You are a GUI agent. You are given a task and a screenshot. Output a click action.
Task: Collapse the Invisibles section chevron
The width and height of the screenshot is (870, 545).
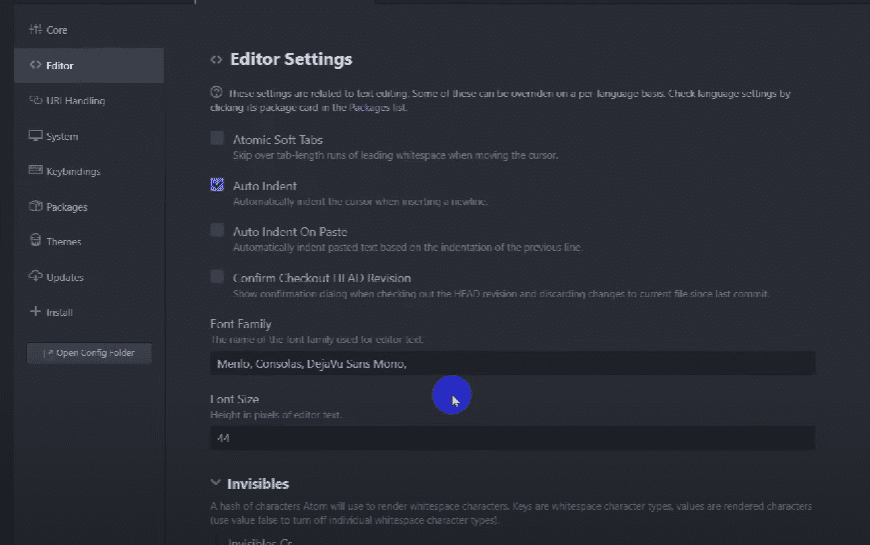pos(216,484)
